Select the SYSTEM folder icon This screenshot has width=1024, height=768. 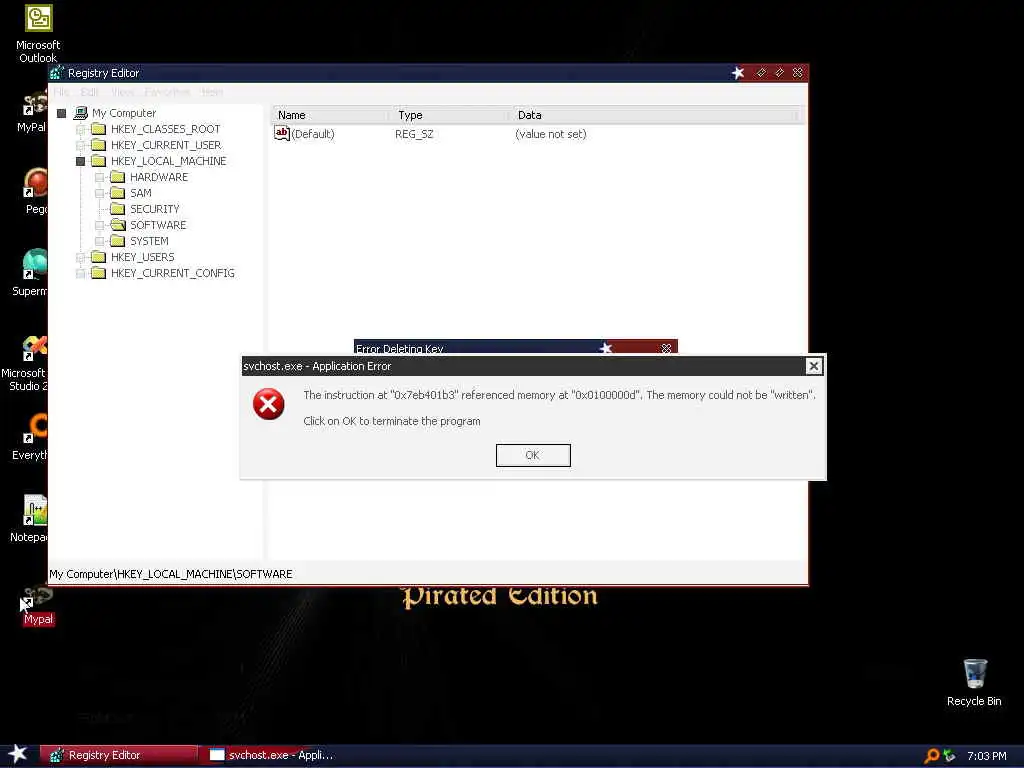(x=118, y=241)
